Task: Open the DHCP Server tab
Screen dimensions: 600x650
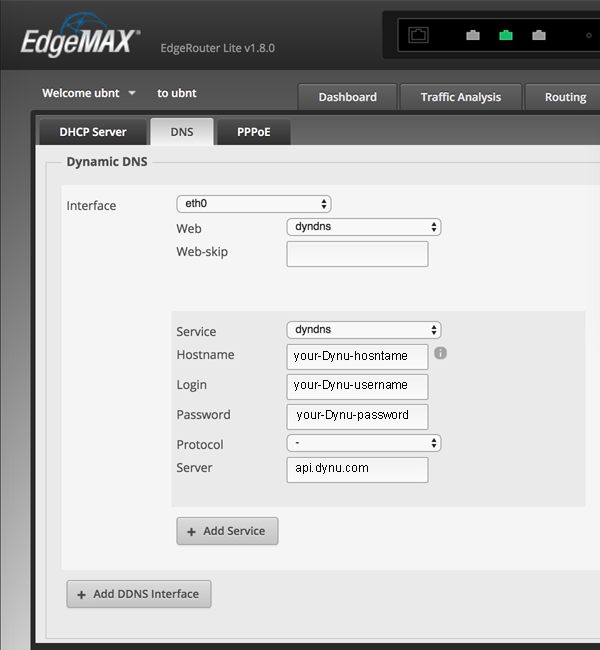Action: (x=93, y=132)
